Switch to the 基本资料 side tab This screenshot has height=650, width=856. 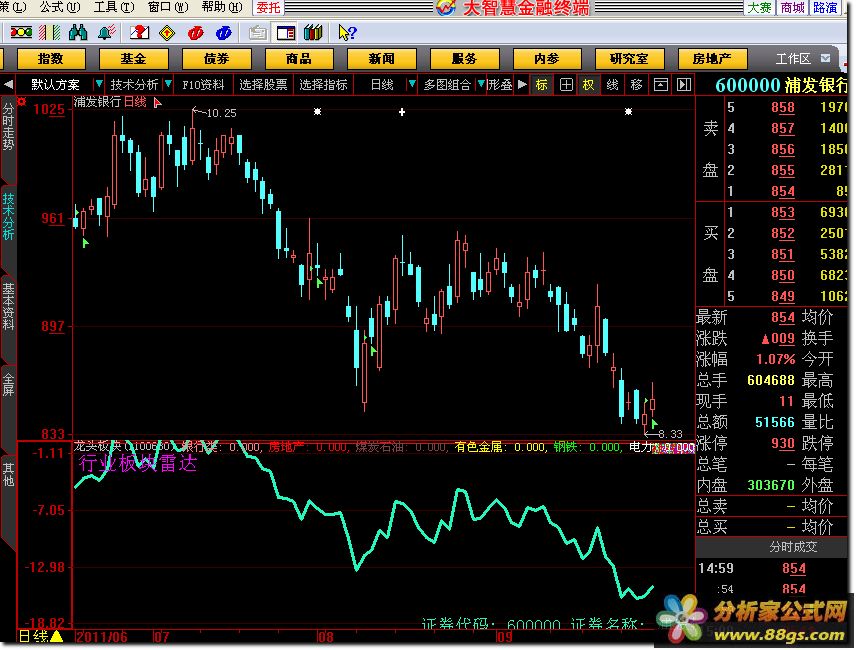pos(8,306)
